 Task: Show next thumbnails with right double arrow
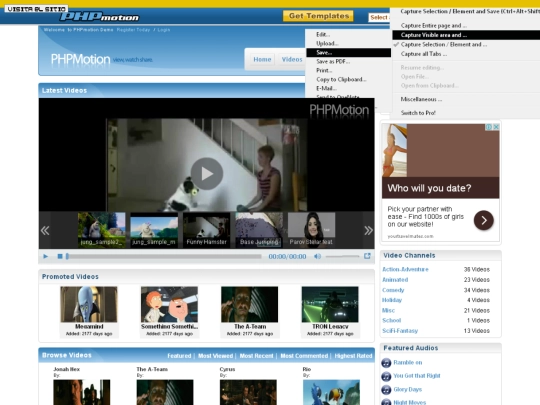pos(368,230)
